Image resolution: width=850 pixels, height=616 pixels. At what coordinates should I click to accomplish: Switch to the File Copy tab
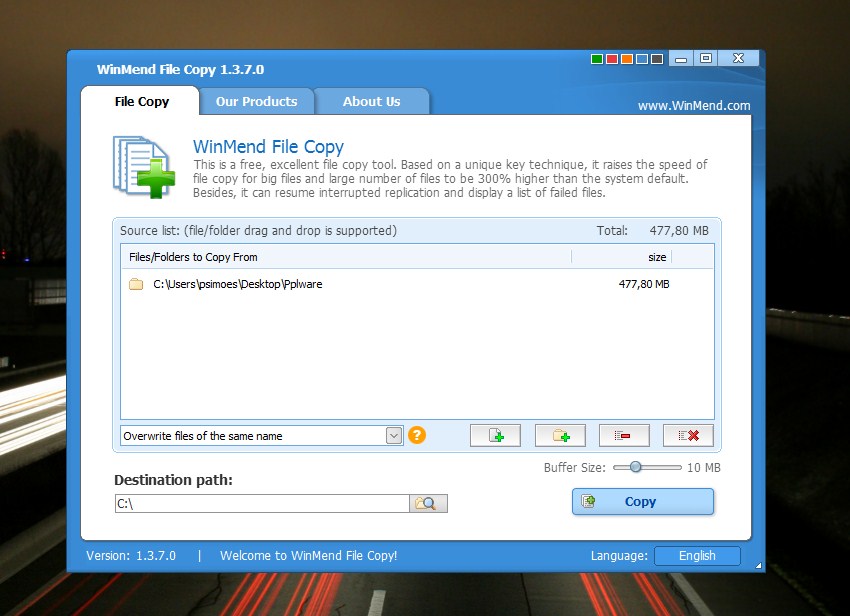[x=141, y=101]
